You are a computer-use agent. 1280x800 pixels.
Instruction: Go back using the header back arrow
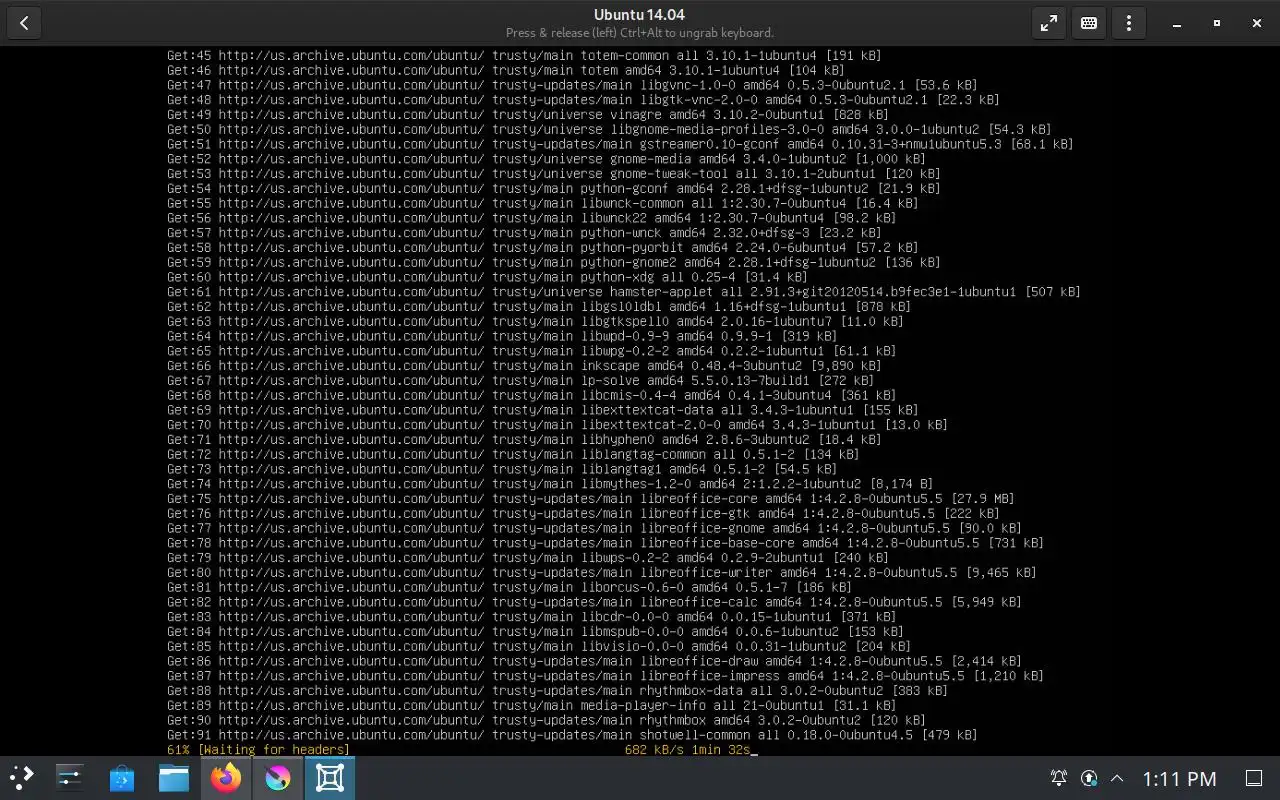pyautogui.click(x=24, y=23)
